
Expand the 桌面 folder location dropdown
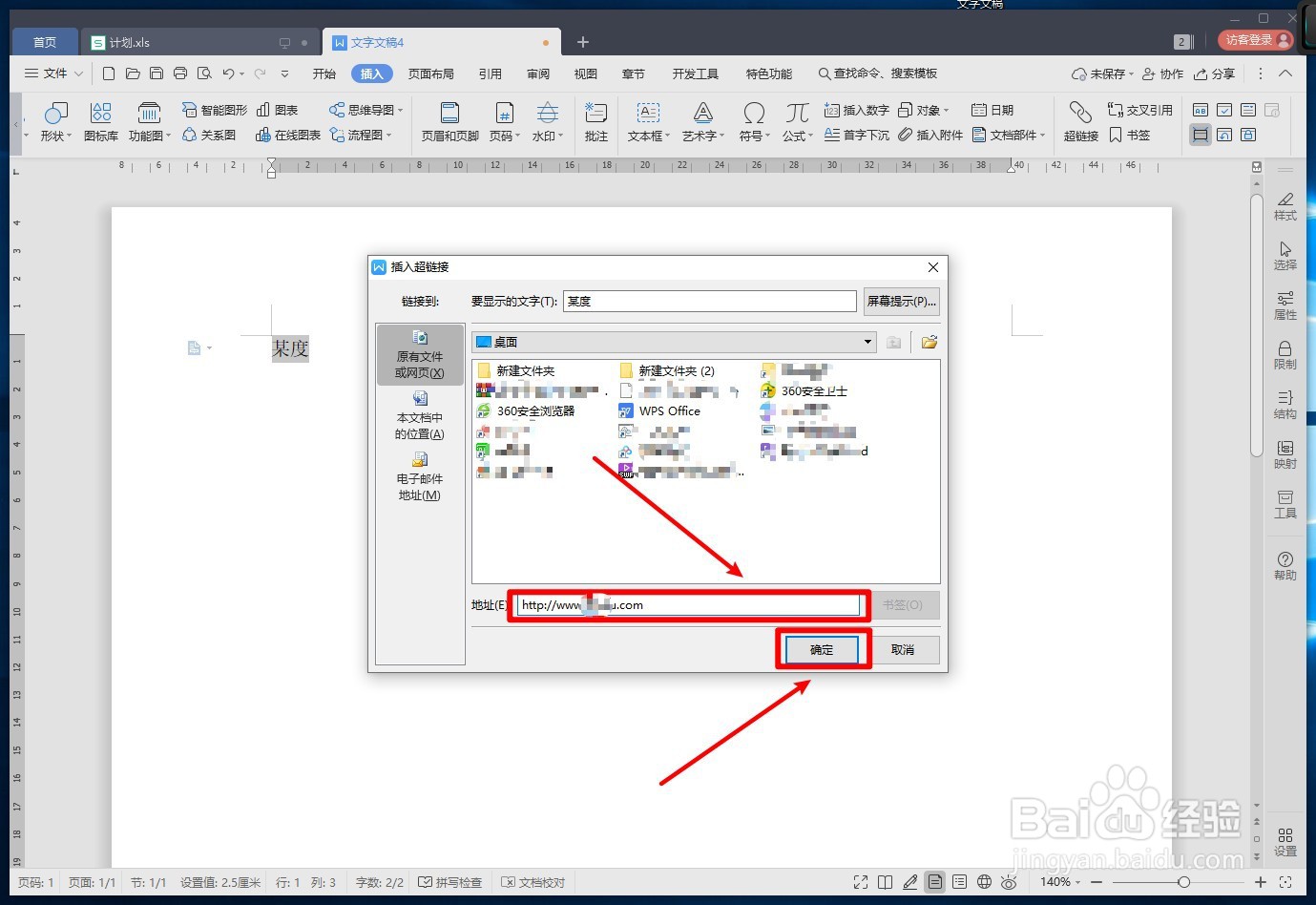(867, 342)
